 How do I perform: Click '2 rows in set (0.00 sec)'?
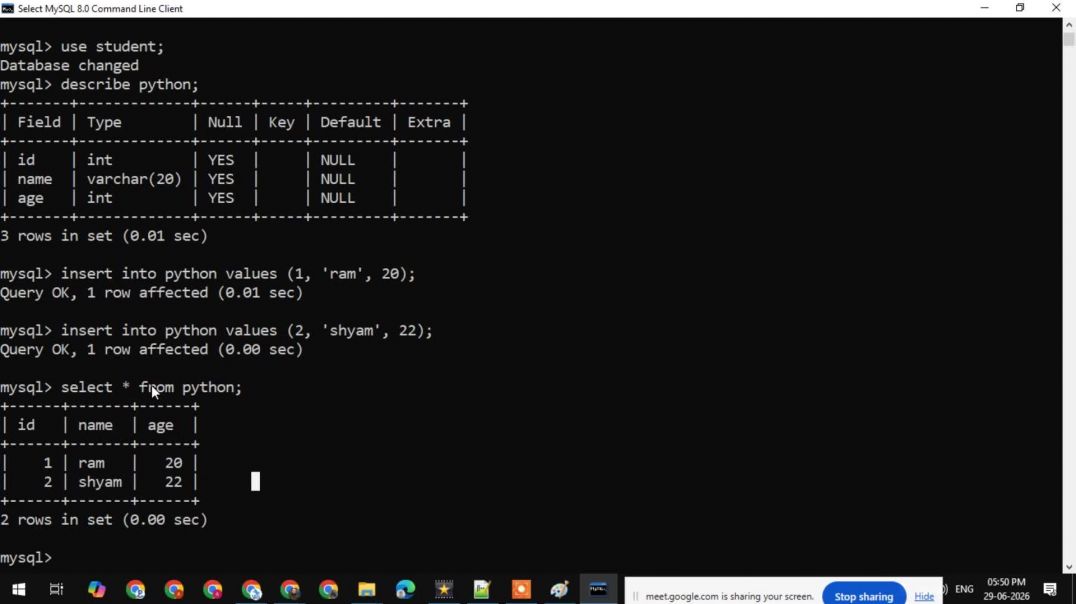point(104,520)
